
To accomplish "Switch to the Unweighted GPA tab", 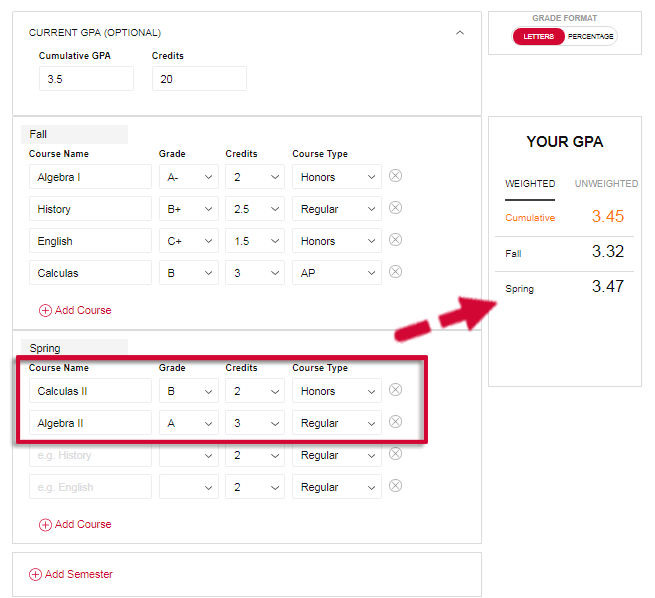I will coord(606,184).
